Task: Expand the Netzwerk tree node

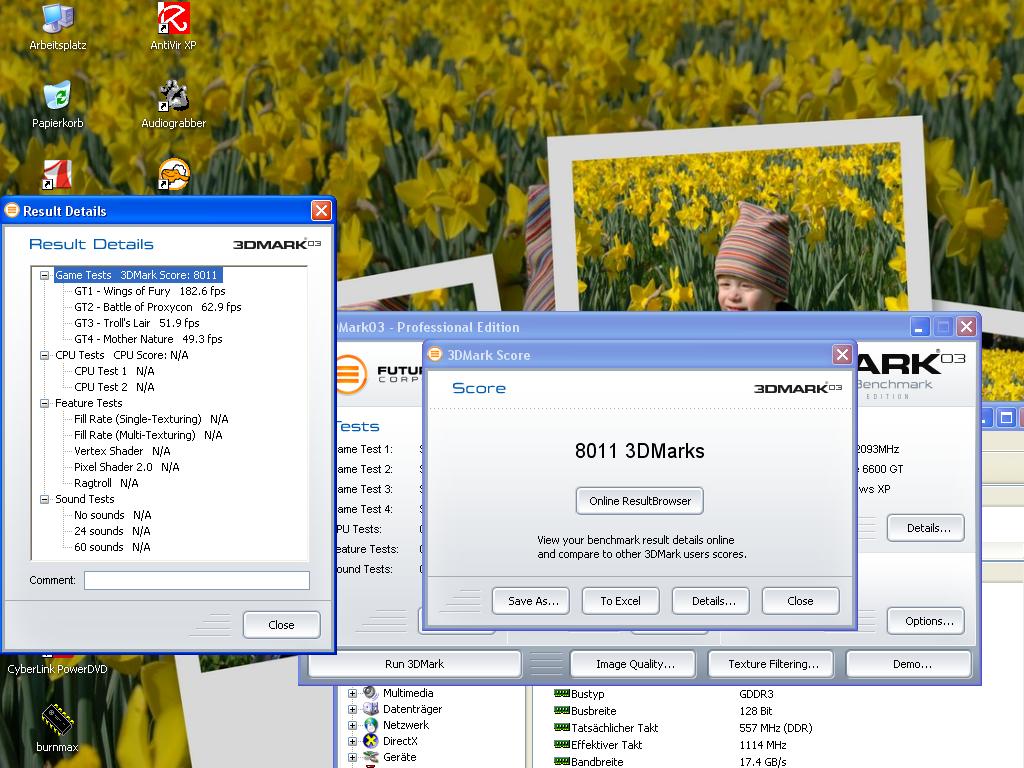Action: [x=353, y=725]
